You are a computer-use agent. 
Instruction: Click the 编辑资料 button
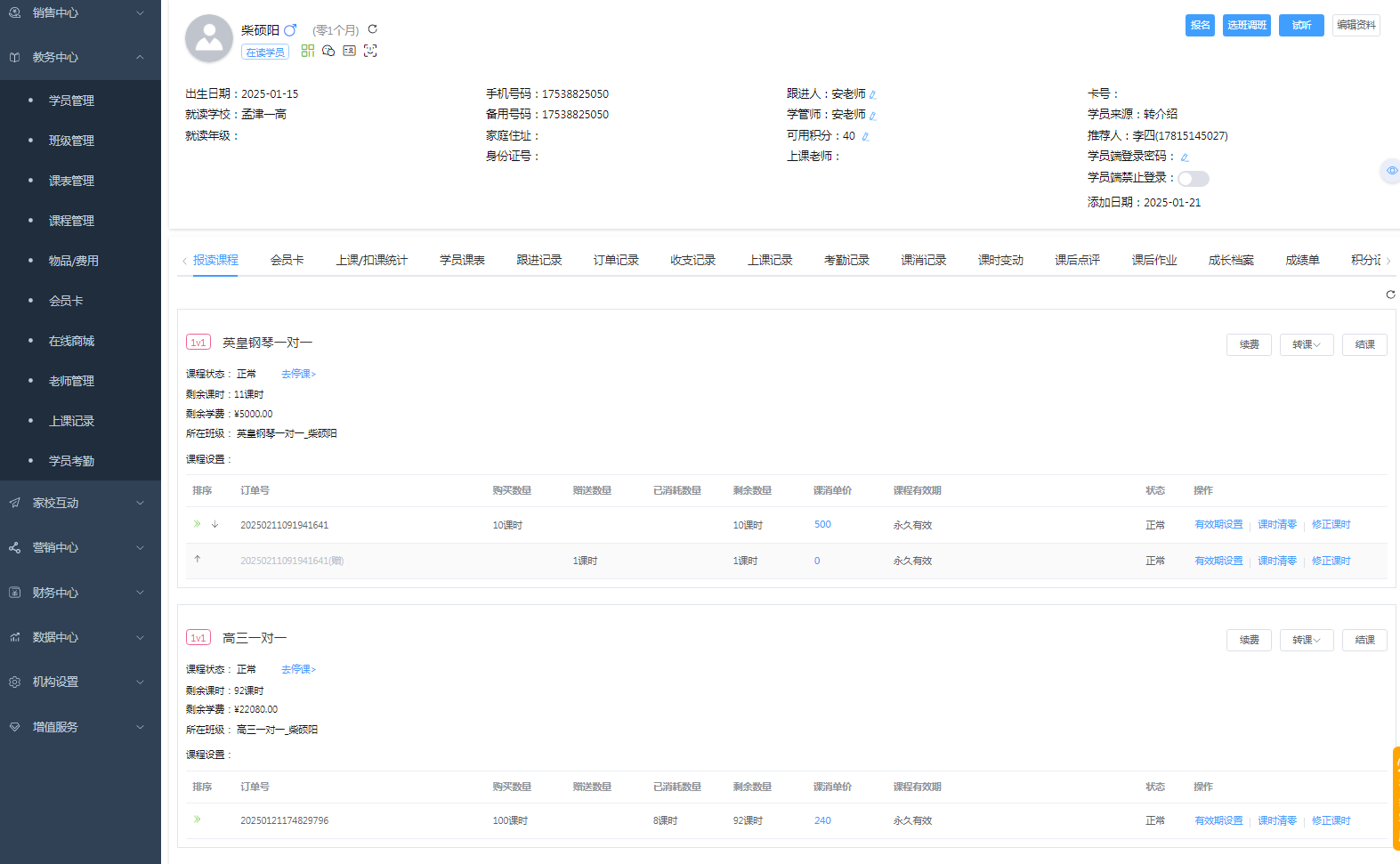coord(1356,26)
